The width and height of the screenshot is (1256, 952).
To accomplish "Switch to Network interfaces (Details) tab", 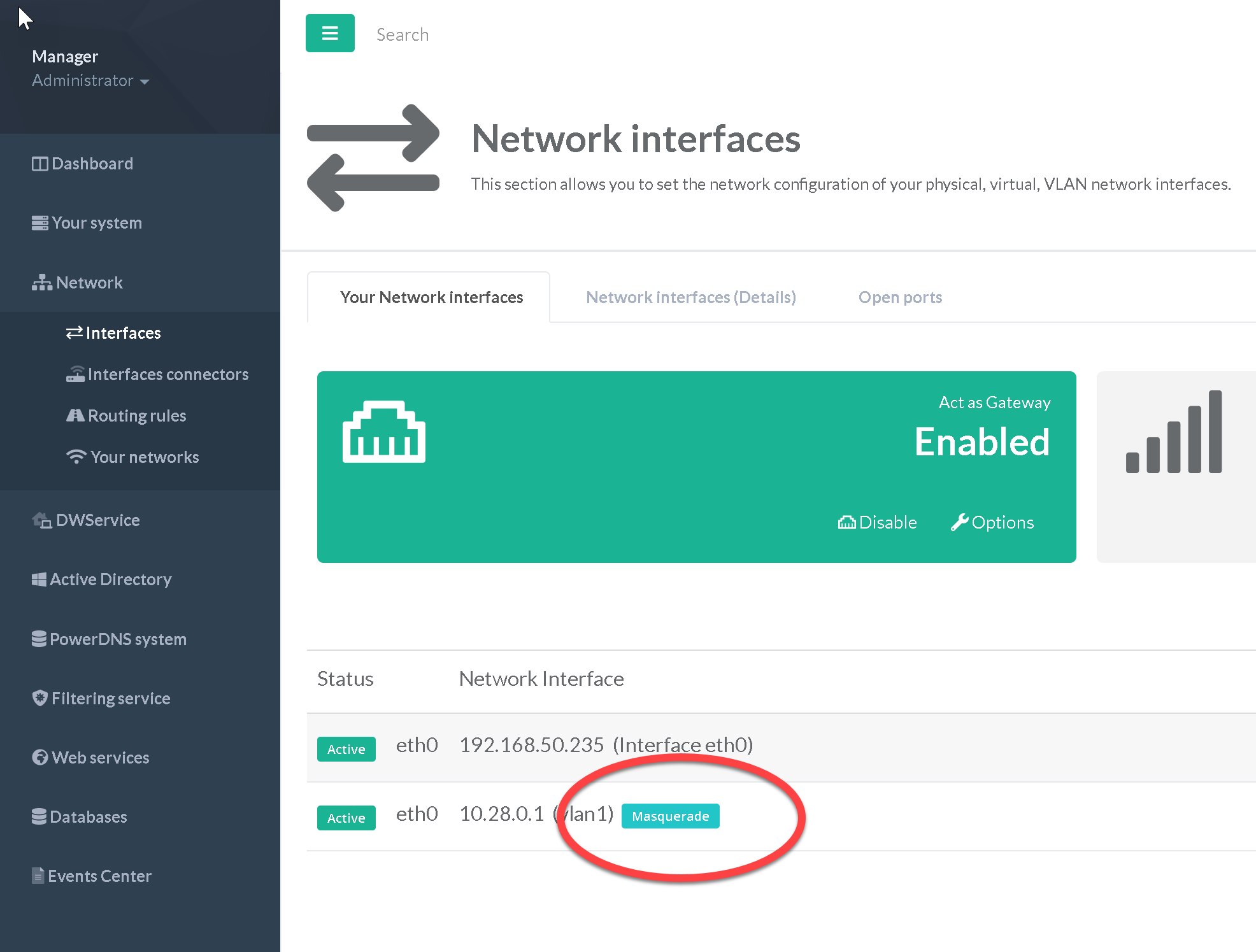I will [690, 297].
